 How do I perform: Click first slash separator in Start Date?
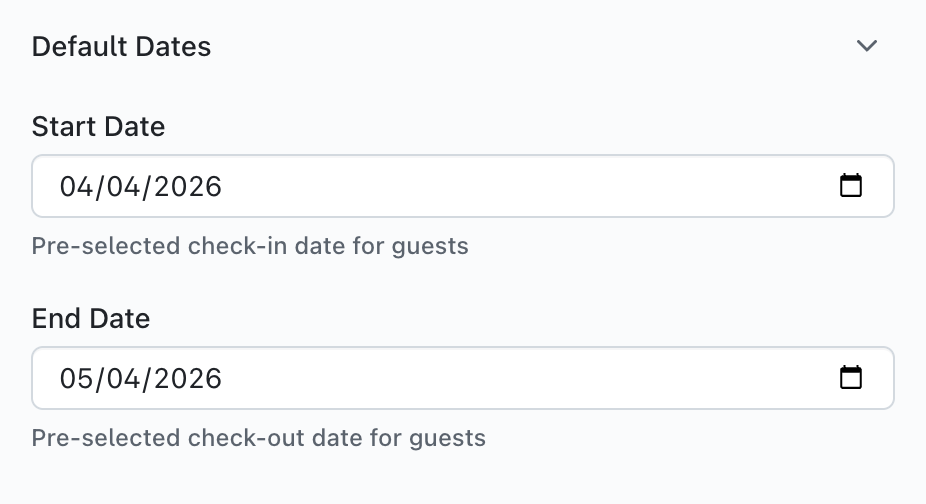coord(98,186)
